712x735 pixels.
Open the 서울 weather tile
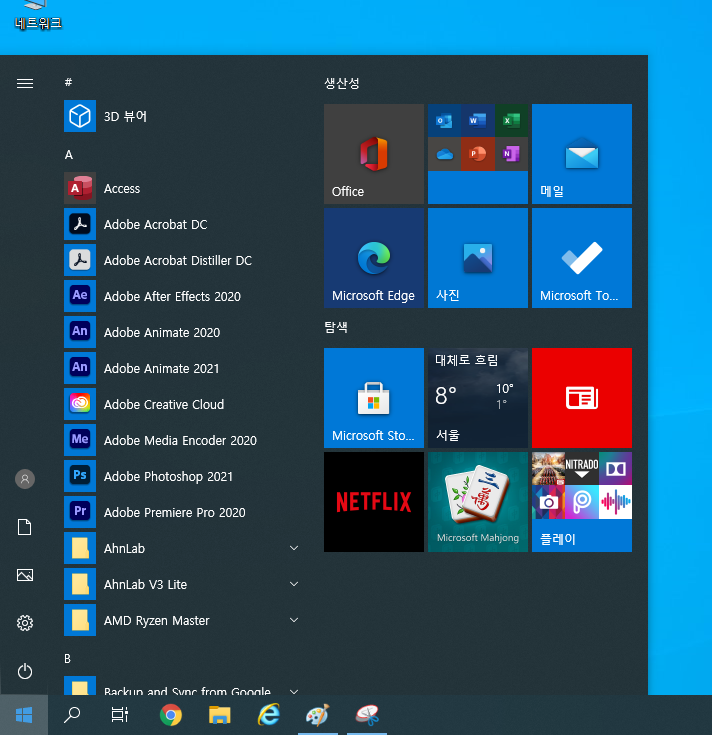click(478, 398)
